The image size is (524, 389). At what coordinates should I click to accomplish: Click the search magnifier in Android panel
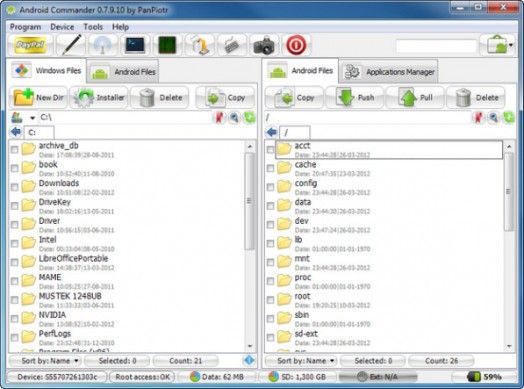point(494,117)
